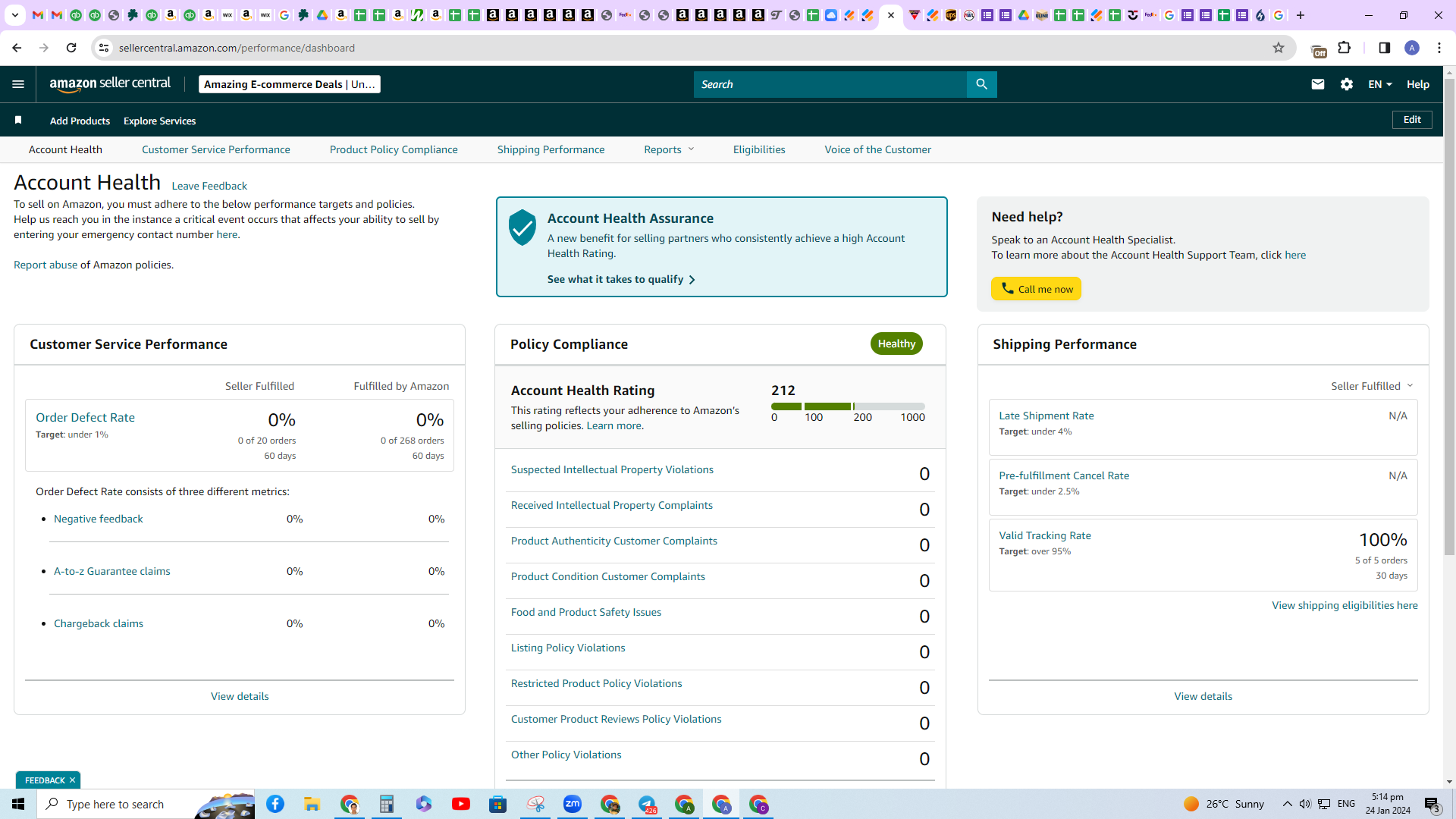Viewport: 1456px width, 819px height.
Task: Open the browser extensions puzzle icon
Action: pyautogui.click(x=1345, y=48)
